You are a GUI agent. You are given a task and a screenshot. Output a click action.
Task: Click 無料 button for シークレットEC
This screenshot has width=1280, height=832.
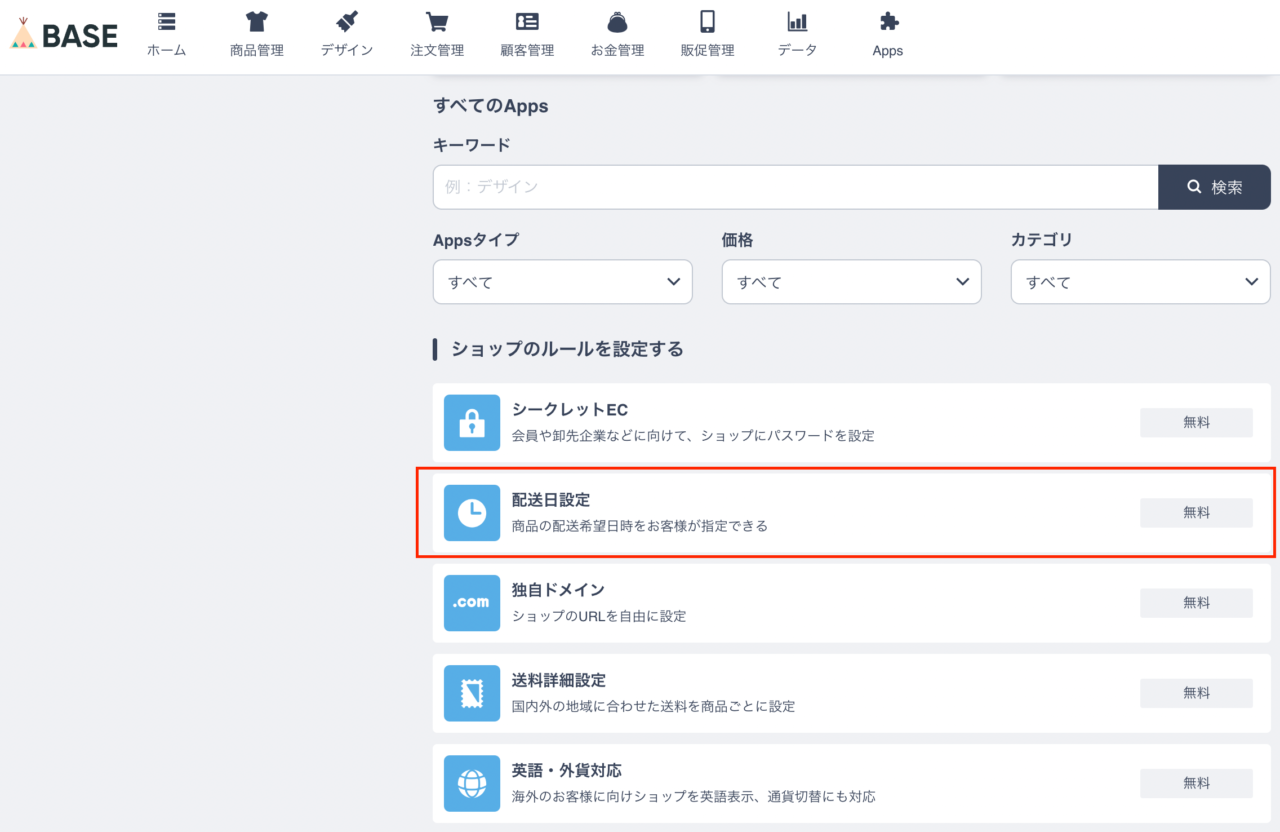coord(1196,423)
